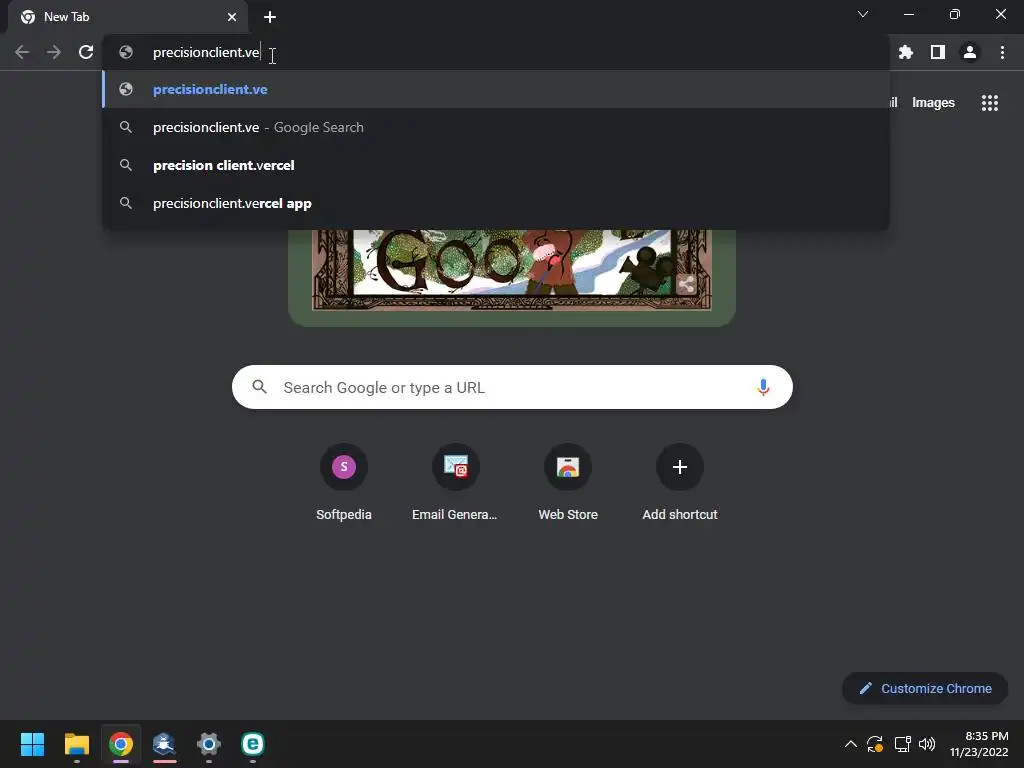The image size is (1024, 768).
Task: Click the magnifier icon in search box
Action: click(259, 387)
